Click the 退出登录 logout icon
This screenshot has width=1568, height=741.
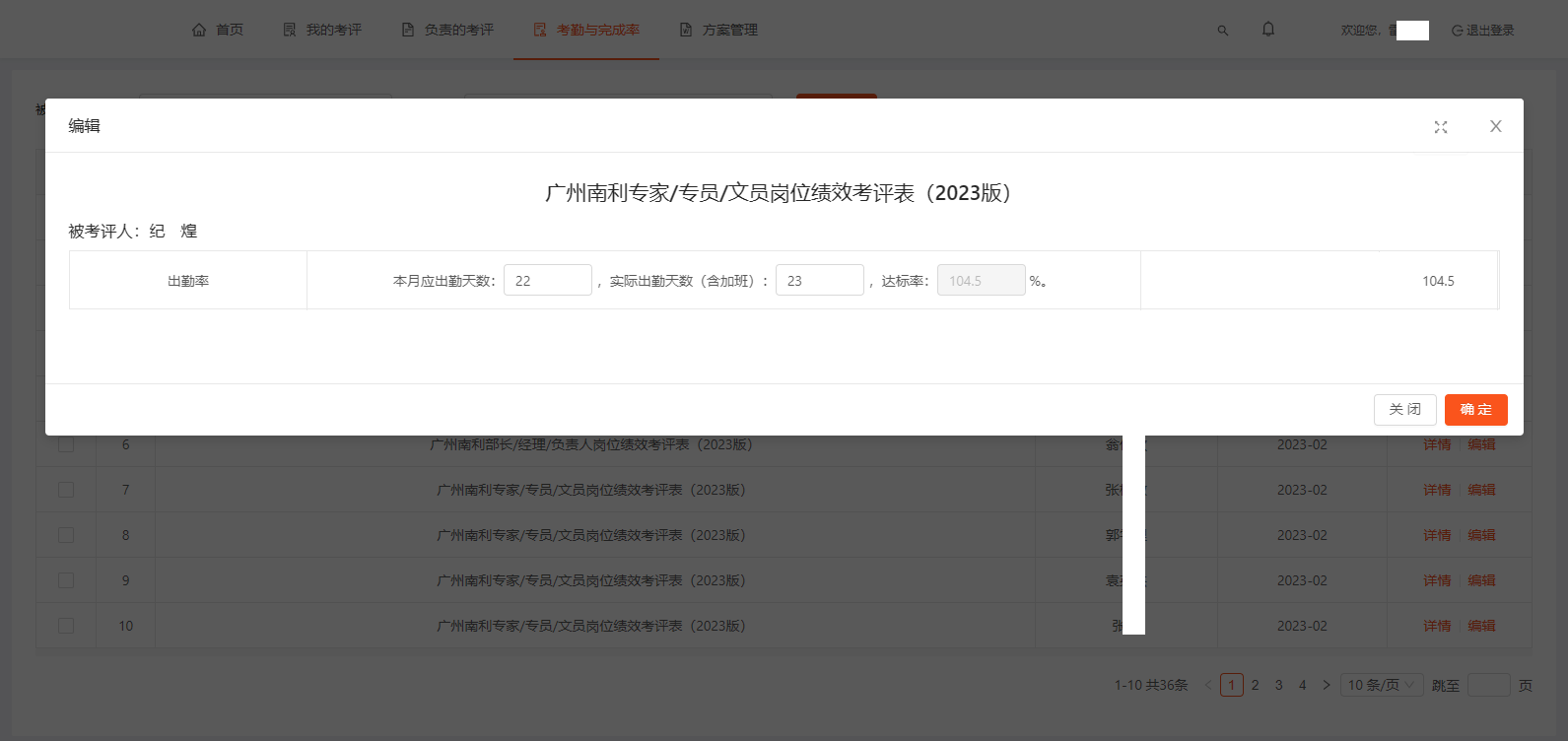click(x=1457, y=31)
